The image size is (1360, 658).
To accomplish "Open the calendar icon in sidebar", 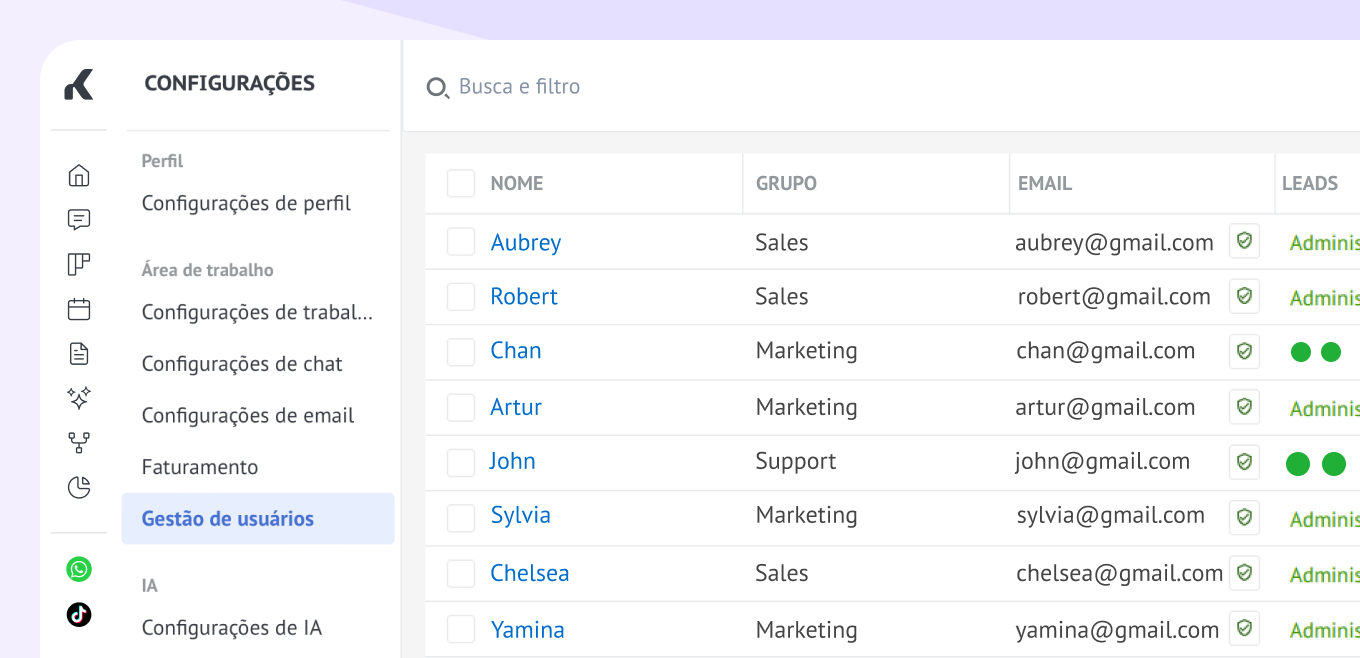I will click(x=79, y=309).
